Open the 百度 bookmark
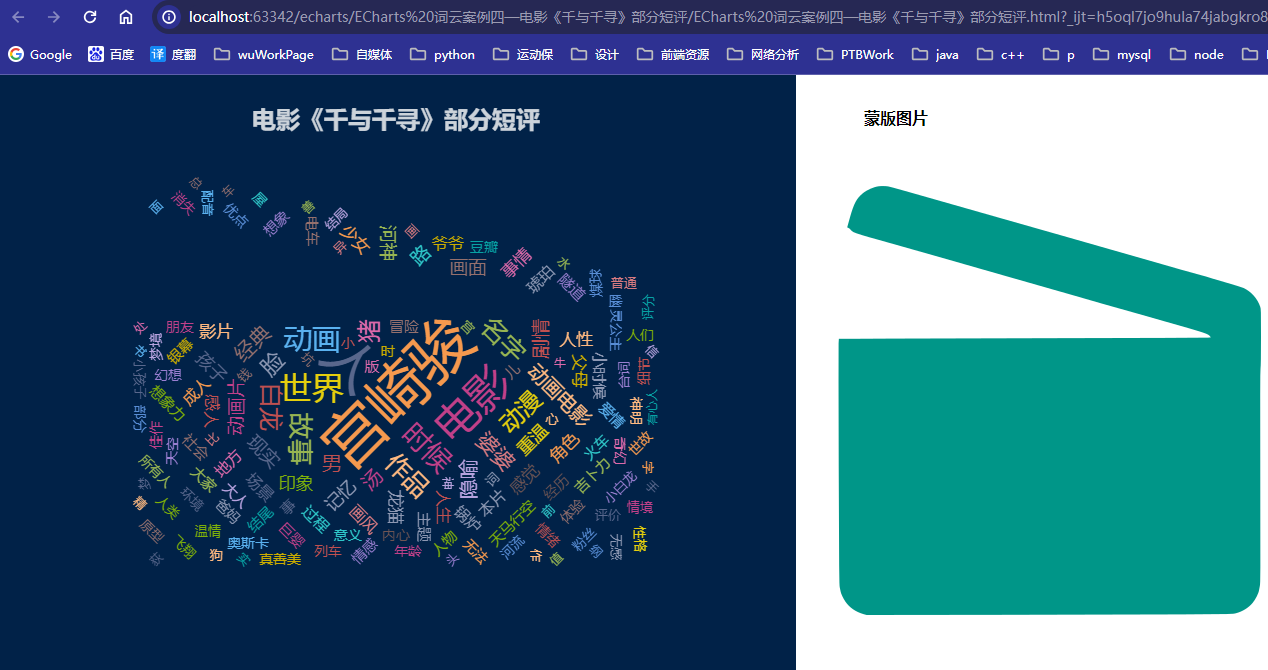The height and width of the screenshot is (670, 1268). click(111, 54)
